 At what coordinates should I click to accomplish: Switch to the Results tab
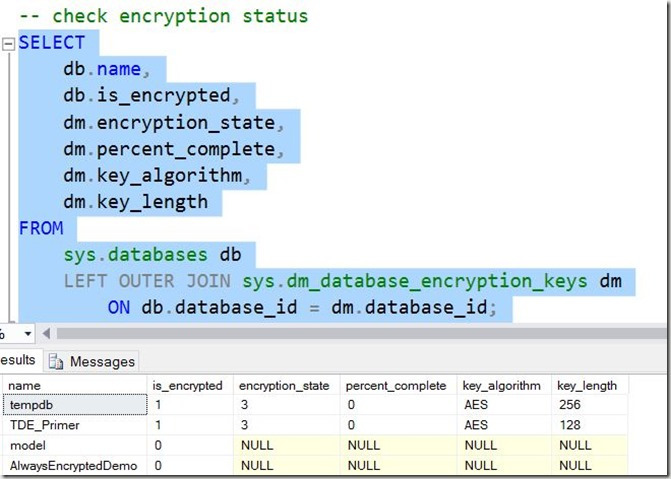click(x=18, y=361)
